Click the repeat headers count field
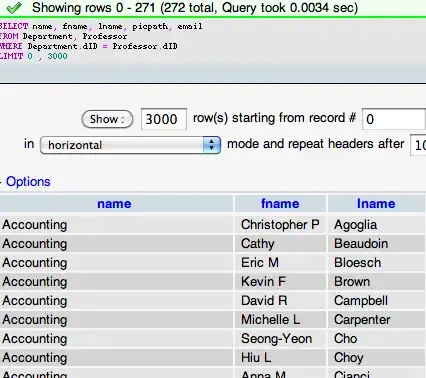Viewport: 426px width, 378px height. click(418, 145)
